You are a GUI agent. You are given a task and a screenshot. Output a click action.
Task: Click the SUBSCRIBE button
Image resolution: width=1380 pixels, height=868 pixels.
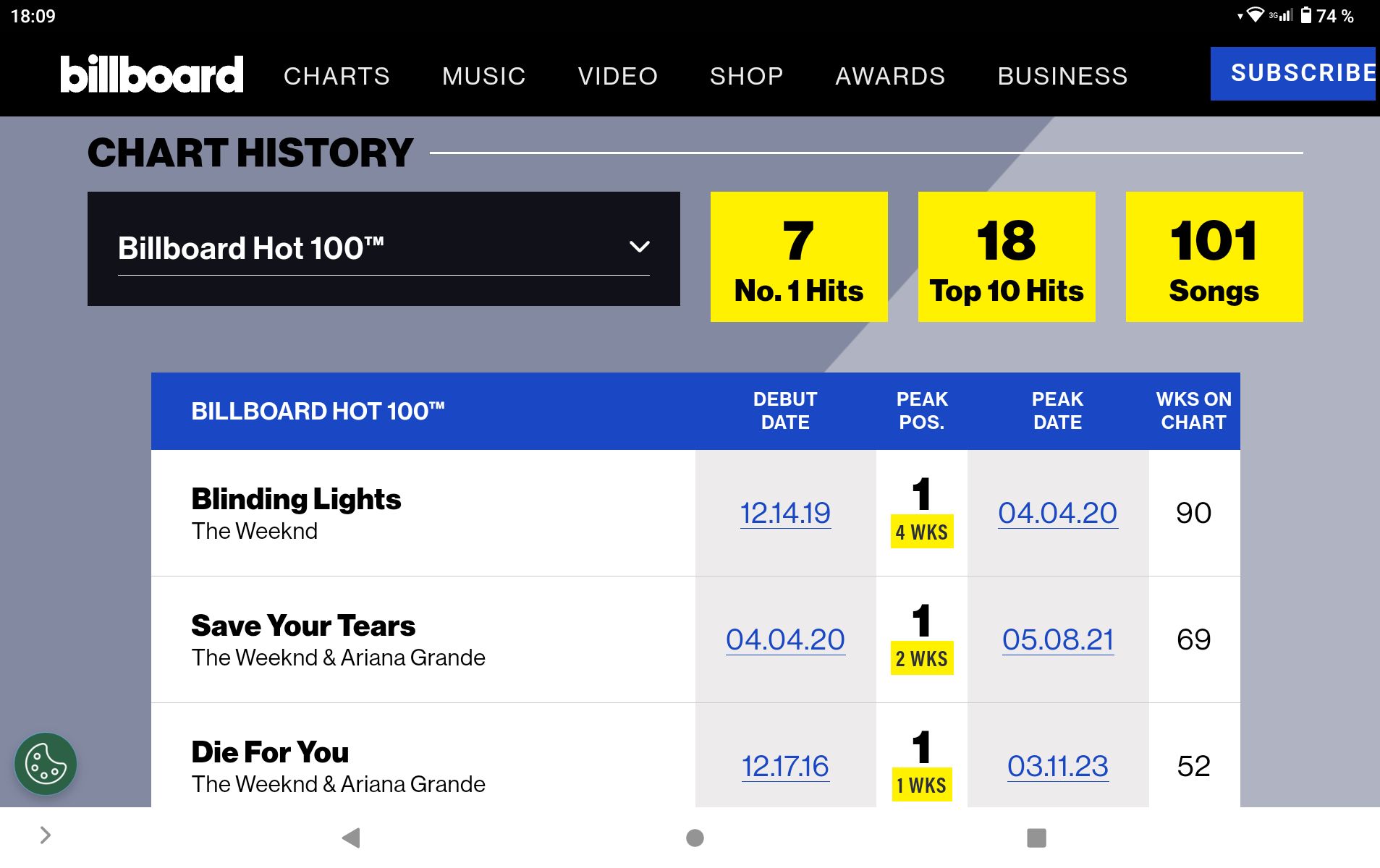tap(1295, 73)
